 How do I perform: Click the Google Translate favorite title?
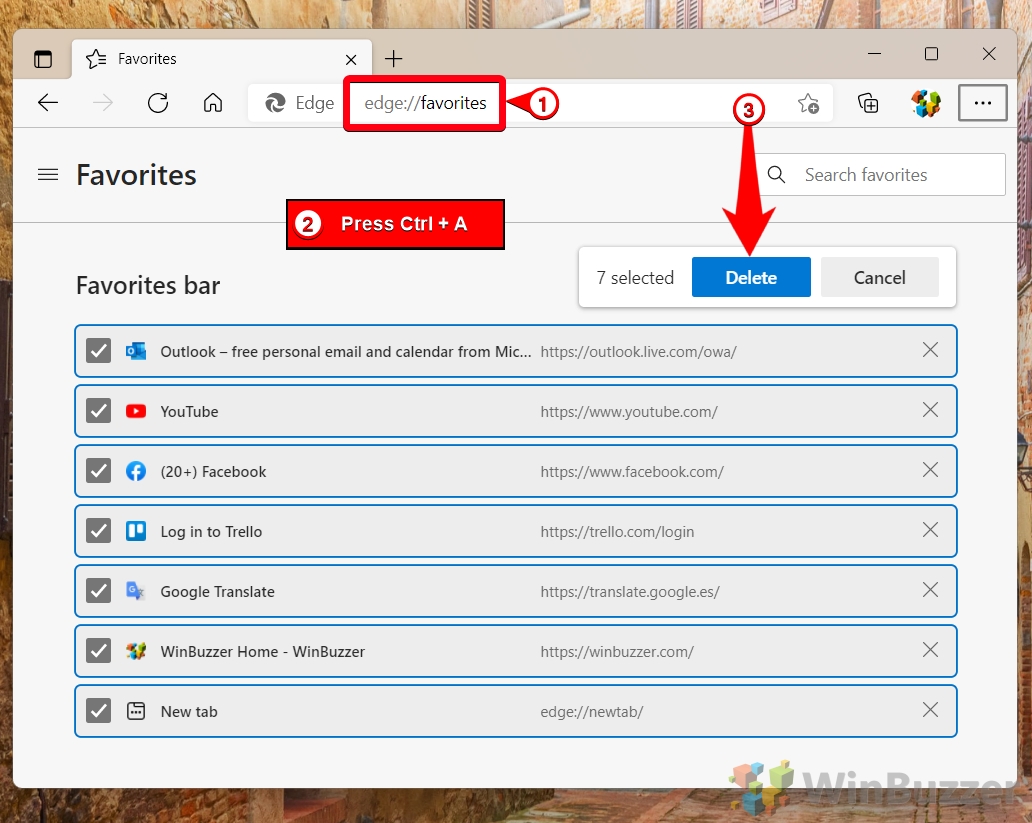tap(217, 591)
